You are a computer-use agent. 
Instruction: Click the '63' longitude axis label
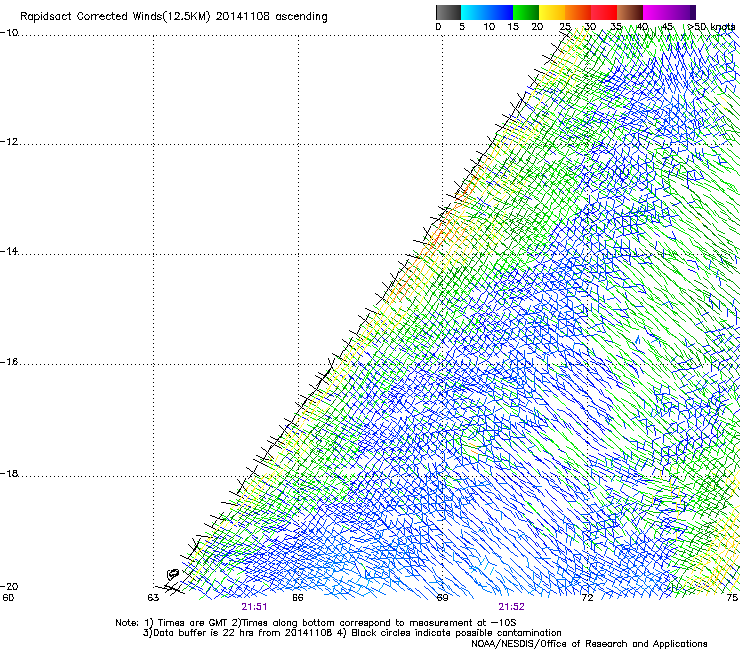point(153,598)
